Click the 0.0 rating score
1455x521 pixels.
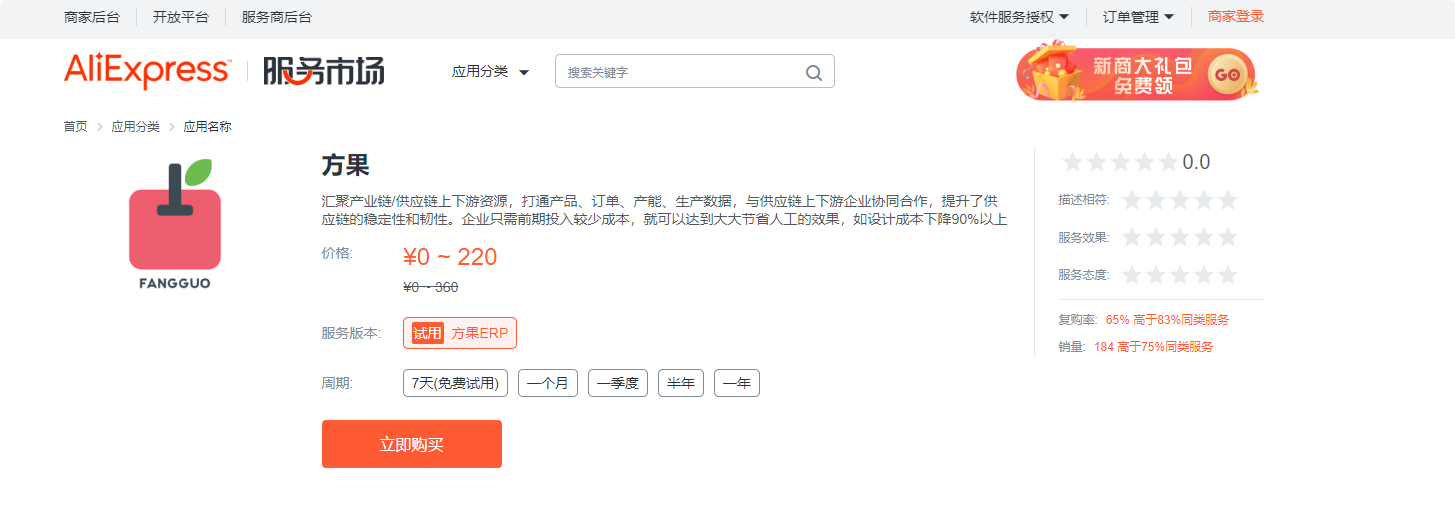click(1196, 162)
